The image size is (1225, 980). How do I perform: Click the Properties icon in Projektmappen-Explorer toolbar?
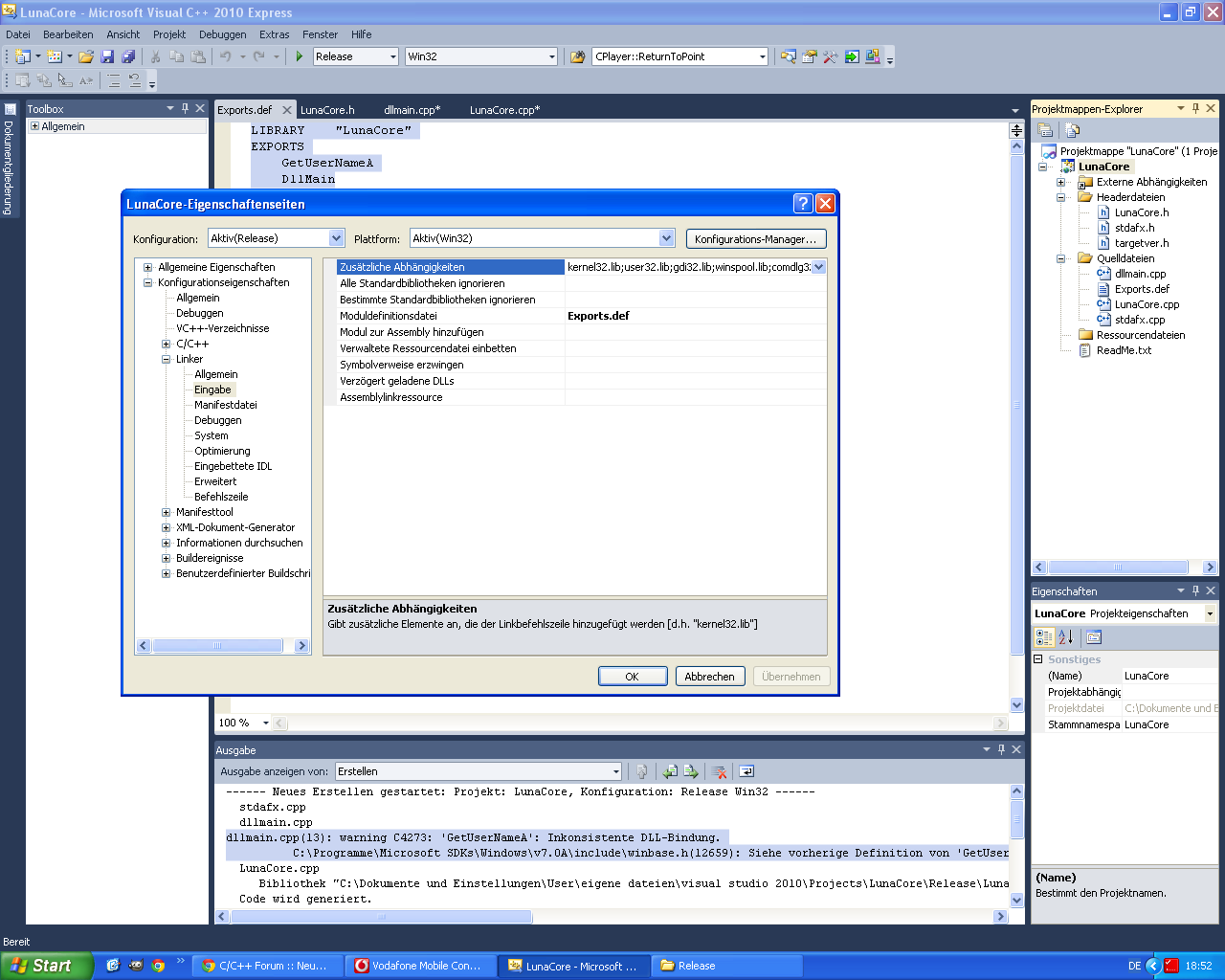click(x=1045, y=130)
